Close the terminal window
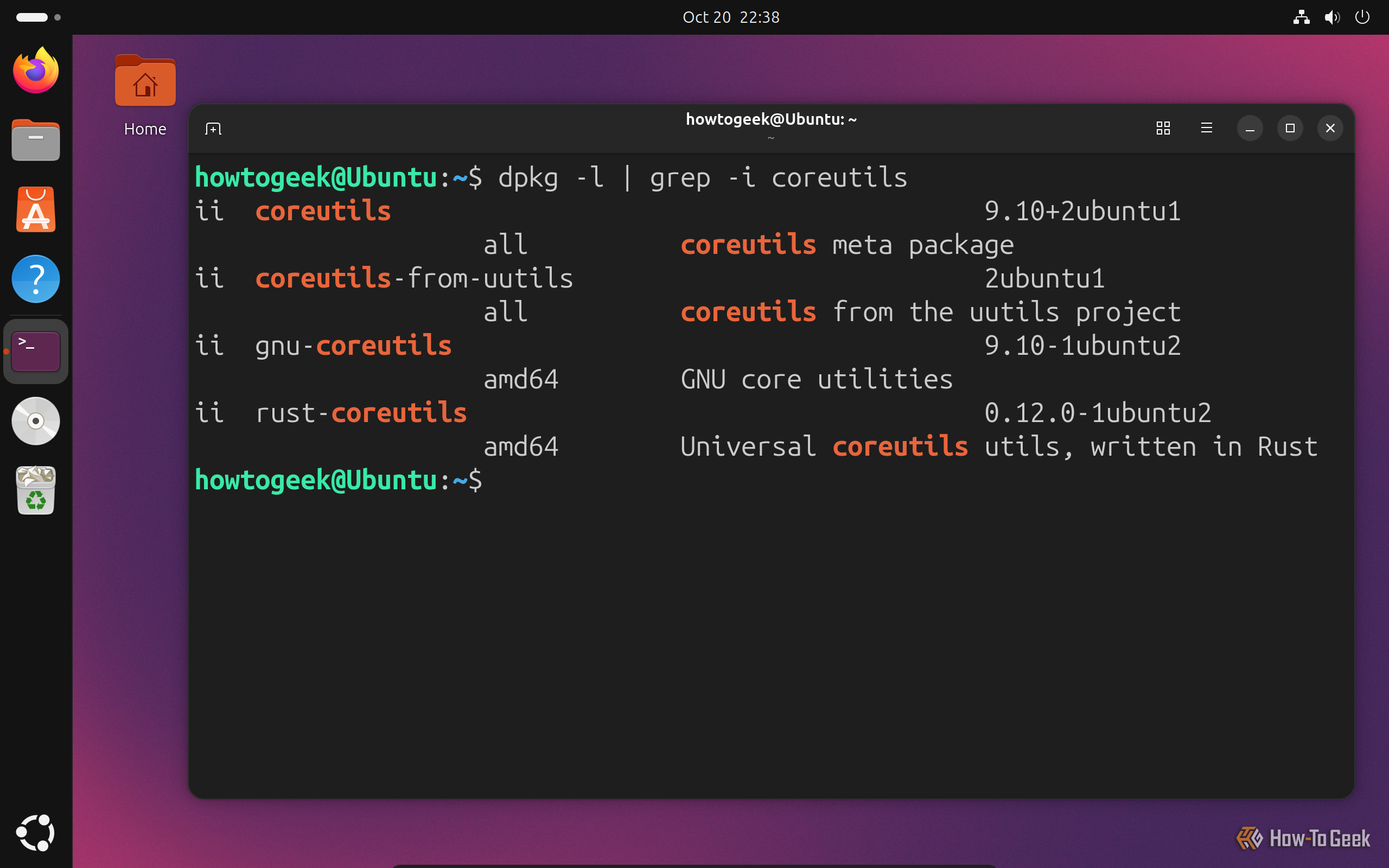Viewport: 1389px width, 868px height. click(1330, 128)
